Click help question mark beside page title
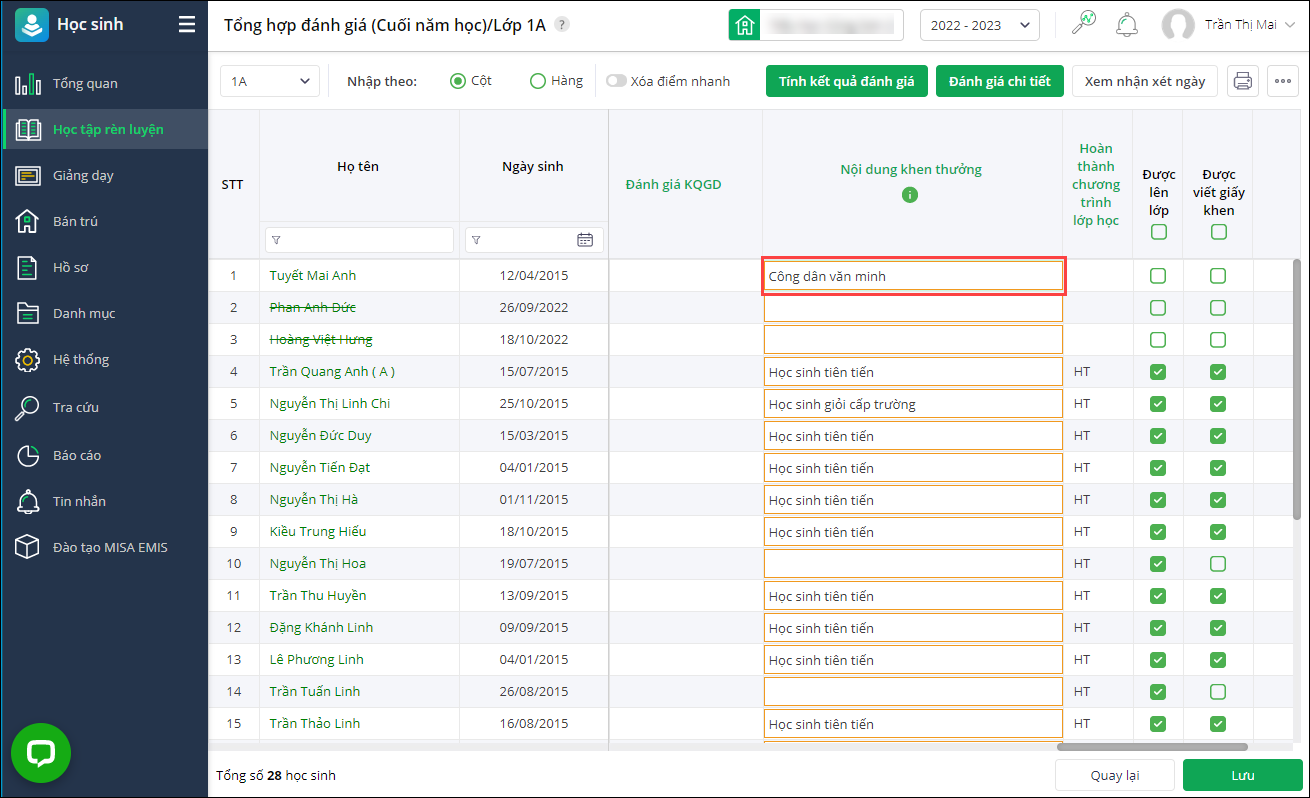Image resolution: width=1310 pixels, height=798 pixels. pyautogui.click(x=562, y=25)
